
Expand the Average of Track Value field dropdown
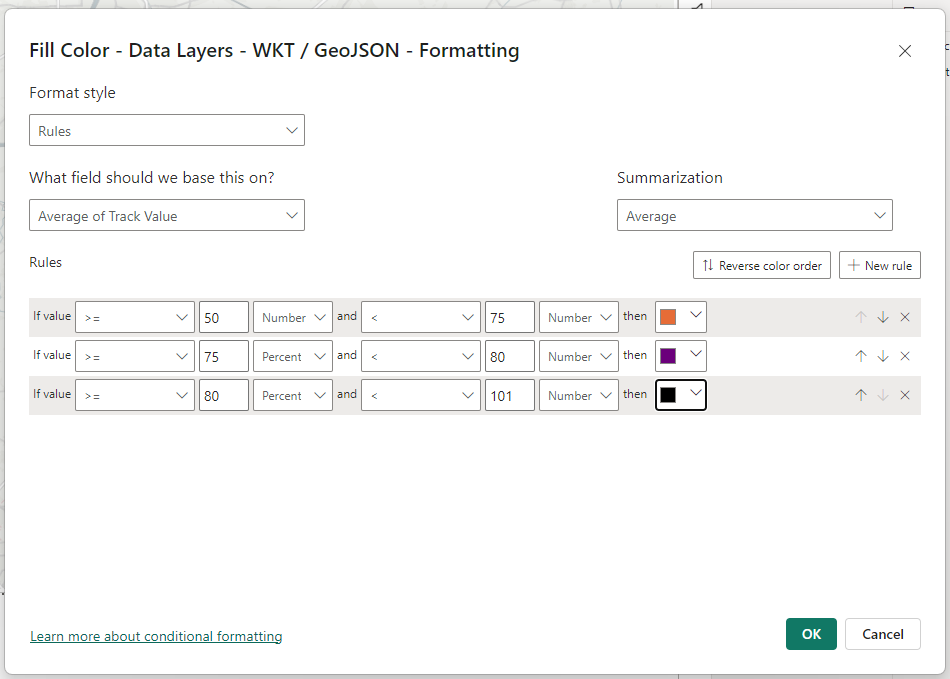(167, 216)
